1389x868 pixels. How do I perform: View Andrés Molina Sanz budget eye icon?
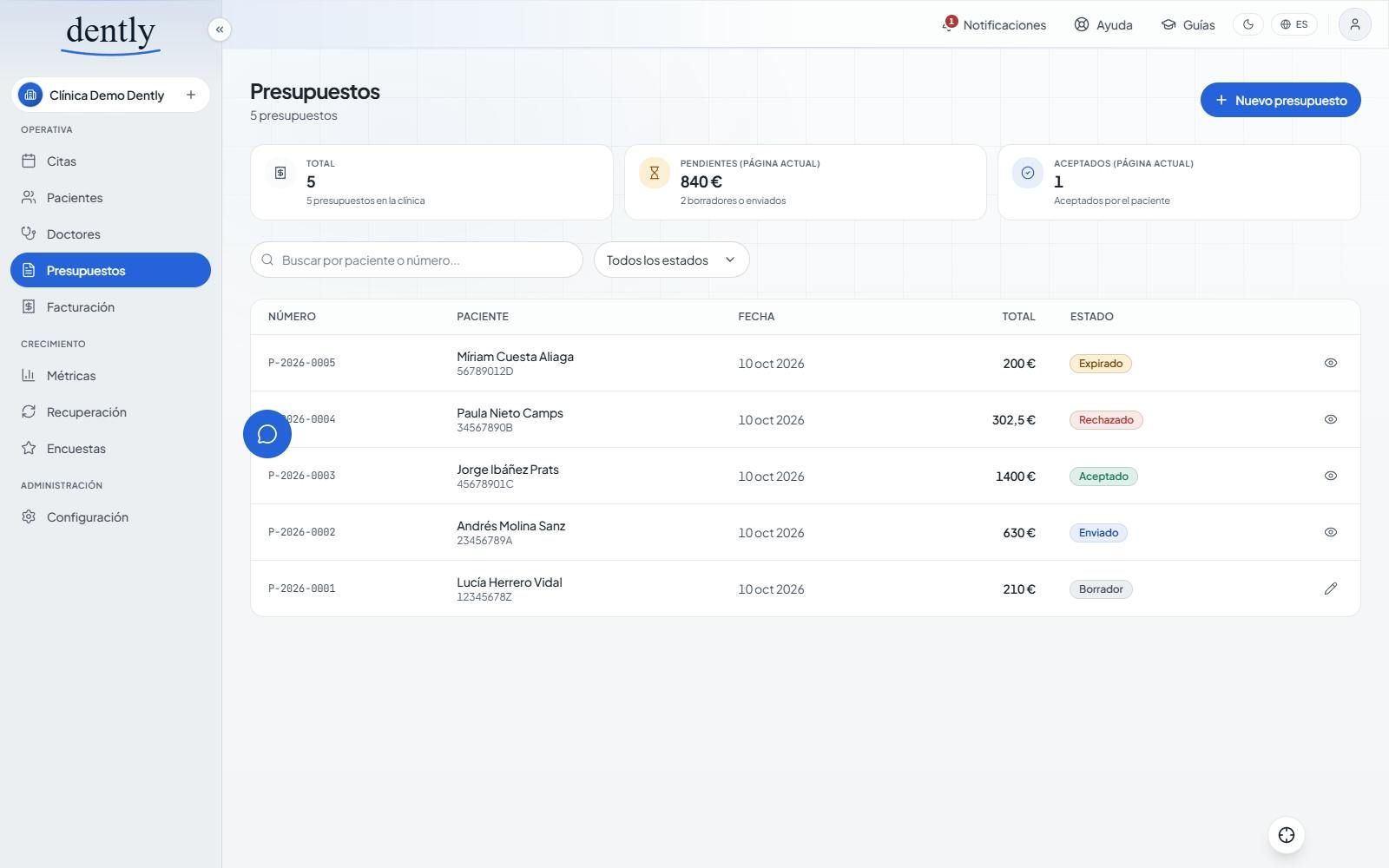pos(1330,532)
